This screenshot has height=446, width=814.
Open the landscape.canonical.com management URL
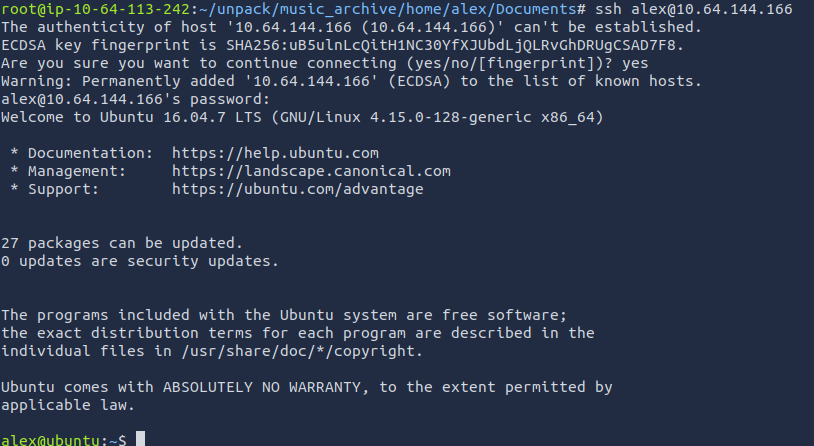[x=311, y=171]
